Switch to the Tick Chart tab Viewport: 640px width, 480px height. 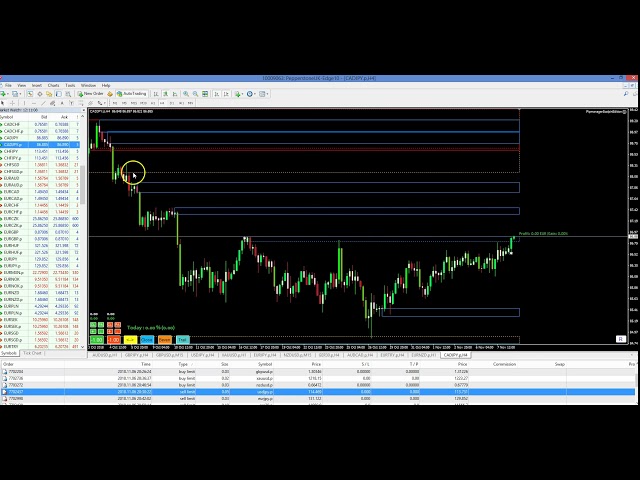[x=33, y=353]
